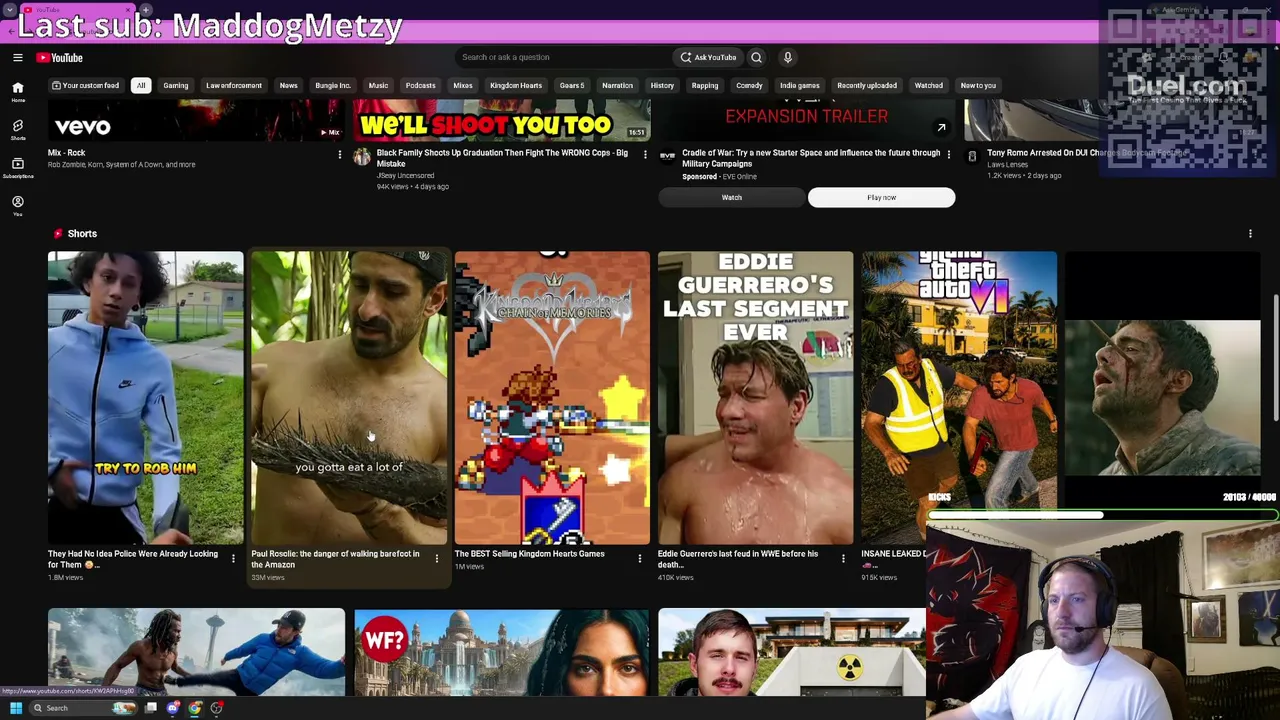Go to Home in the sidebar
The width and height of the screenshot is (1280, 720).
(17, 92)
